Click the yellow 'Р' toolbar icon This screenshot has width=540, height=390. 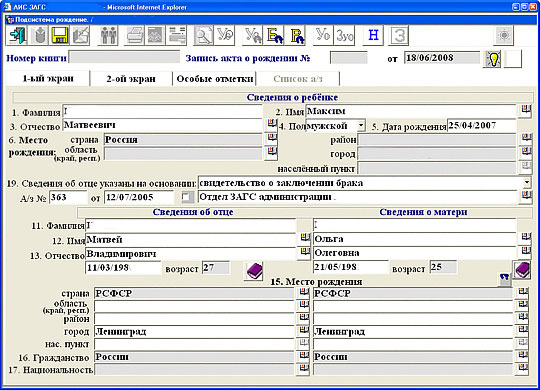(296, 35)
